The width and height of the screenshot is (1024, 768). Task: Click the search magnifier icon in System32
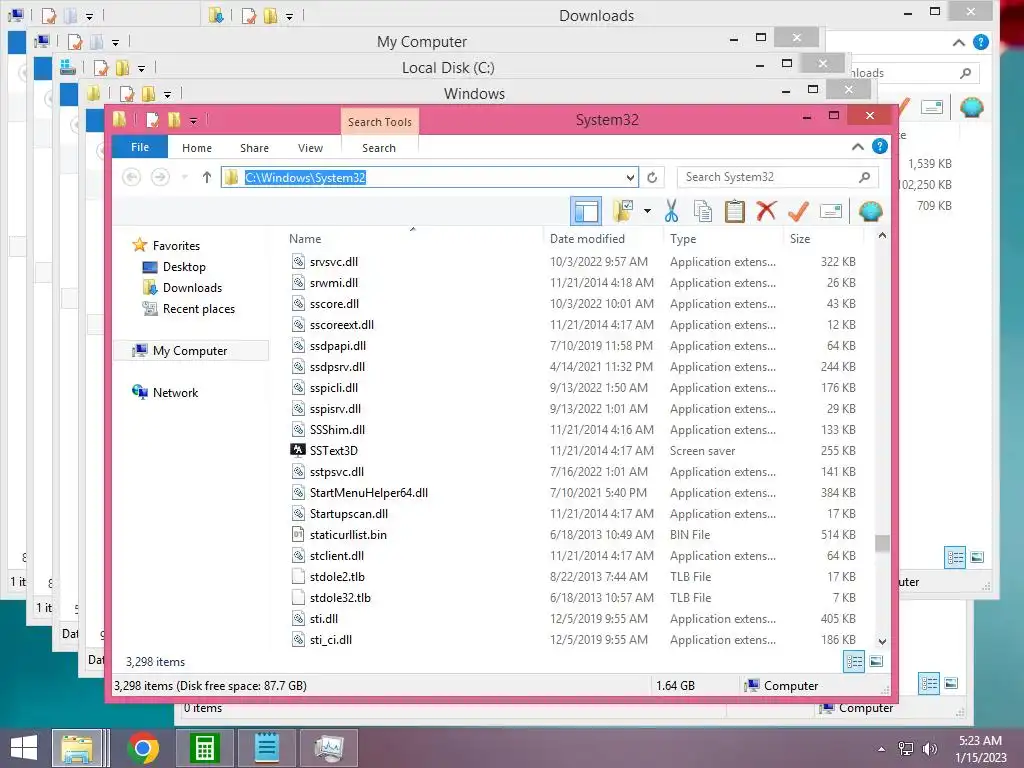click(865, 177)
